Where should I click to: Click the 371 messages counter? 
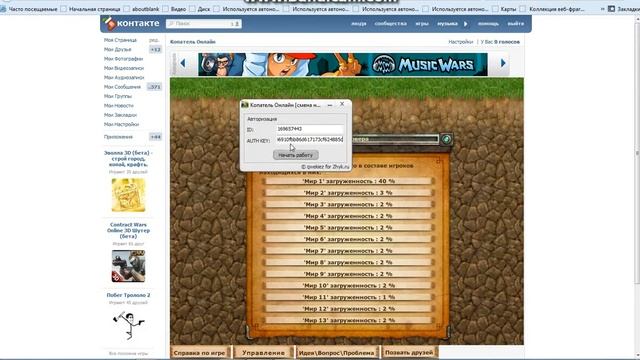[x=154, y=87]
